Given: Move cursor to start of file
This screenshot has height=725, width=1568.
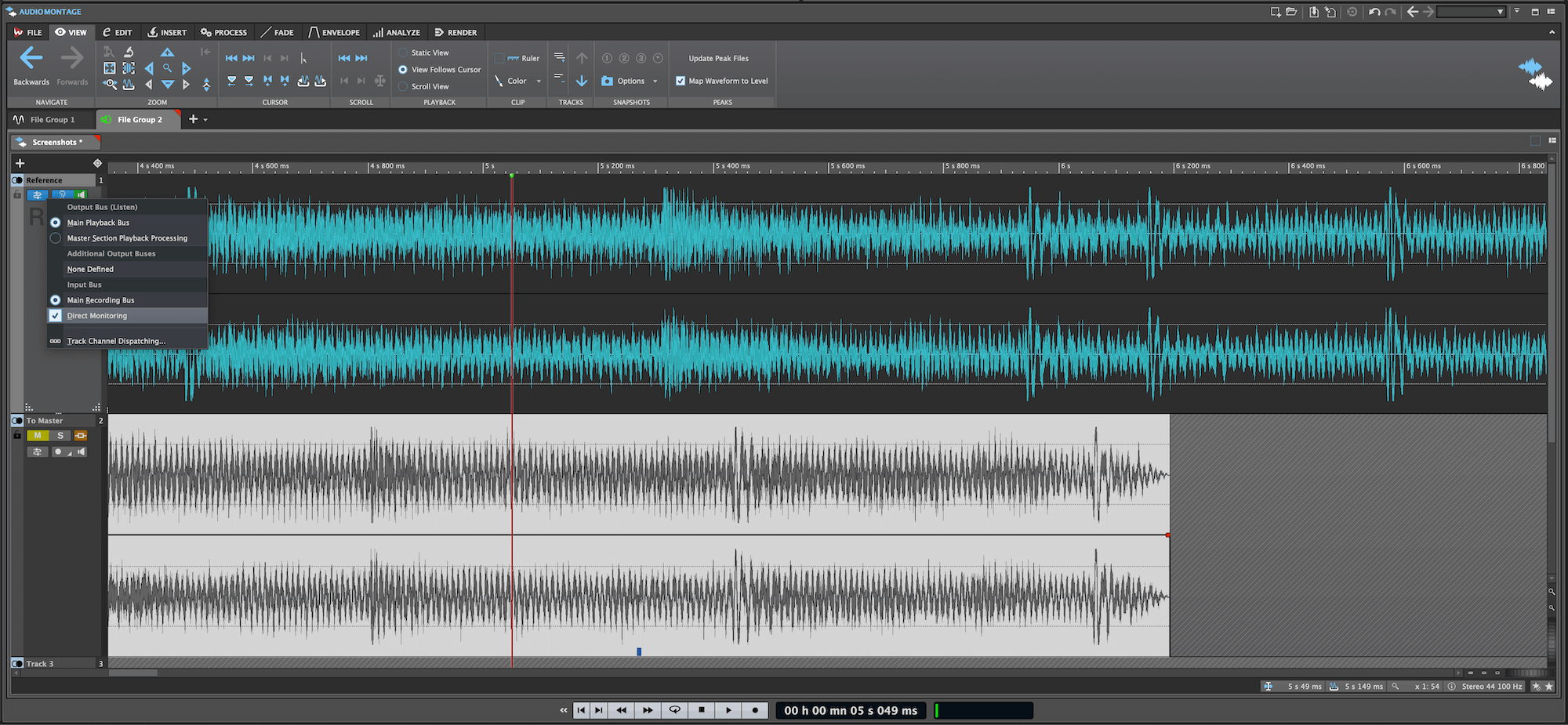Looking at the screenshot, I should [231, 58].
